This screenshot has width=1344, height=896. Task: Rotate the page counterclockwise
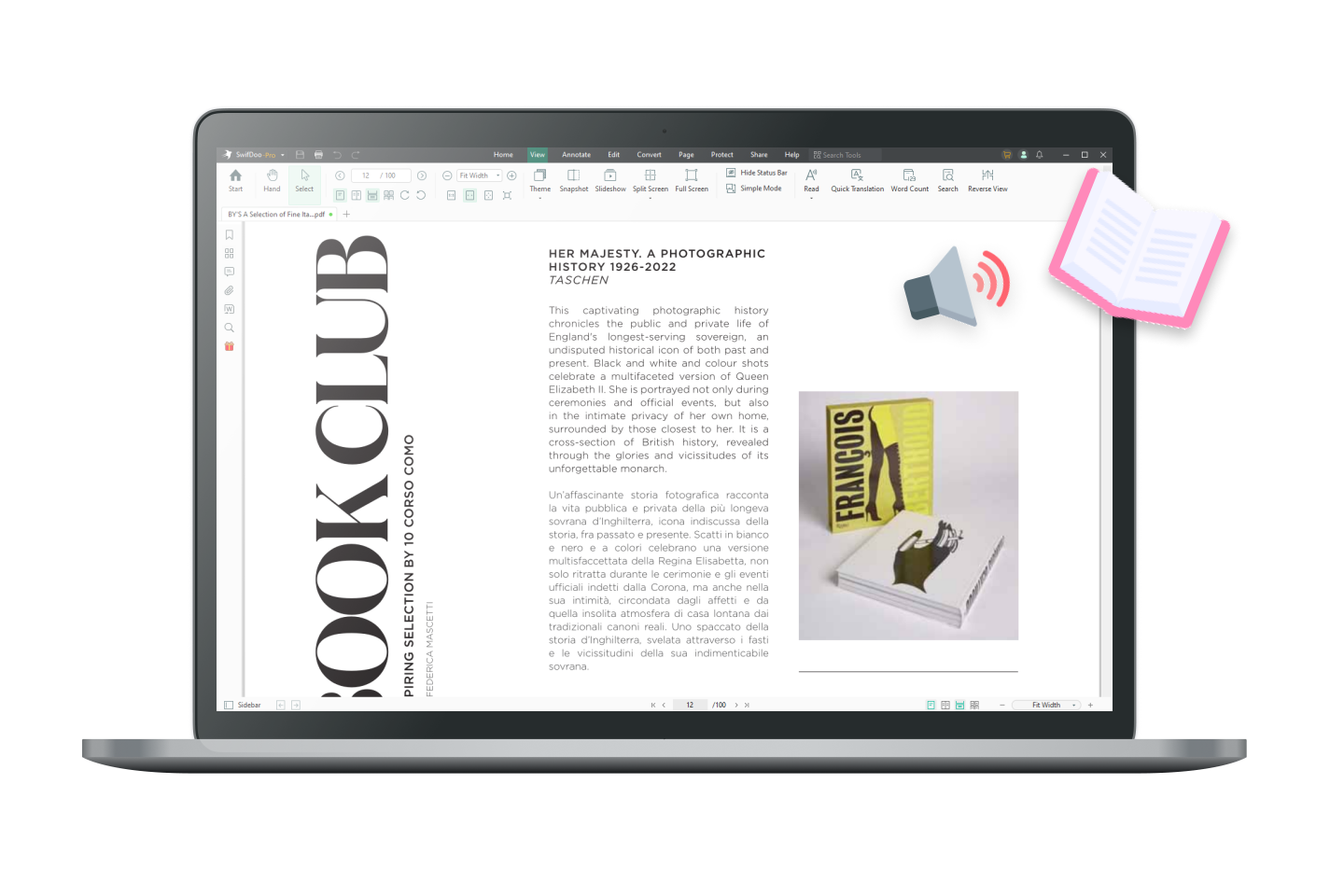421,195
